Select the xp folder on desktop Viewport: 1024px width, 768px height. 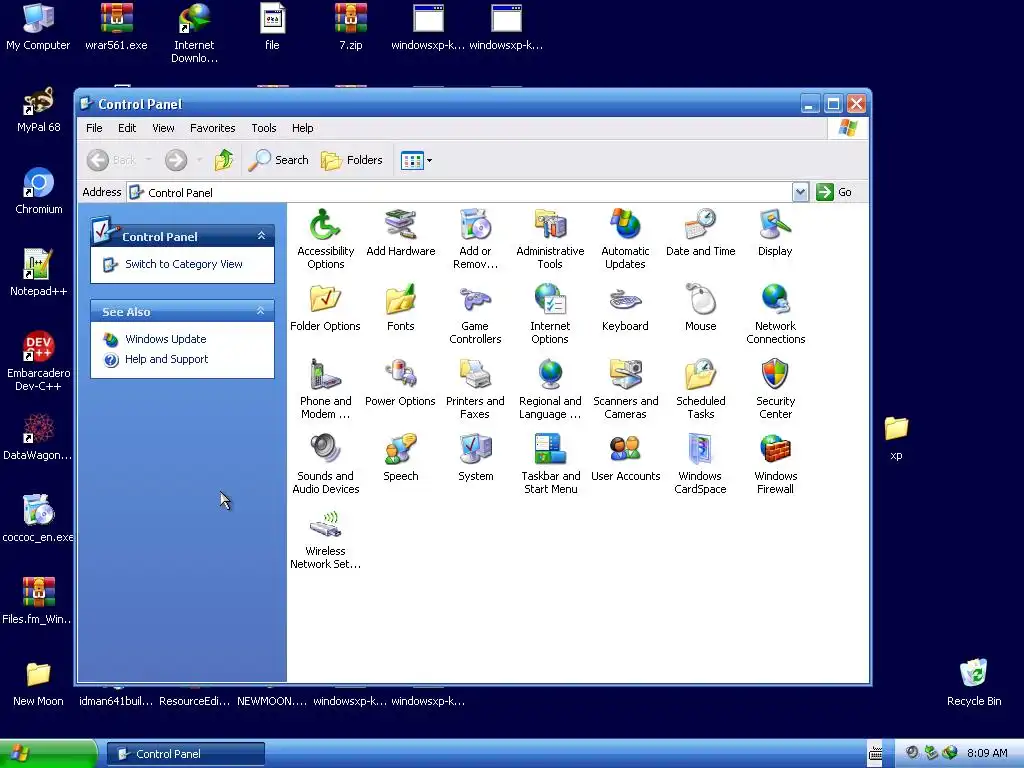coord(896,438)
